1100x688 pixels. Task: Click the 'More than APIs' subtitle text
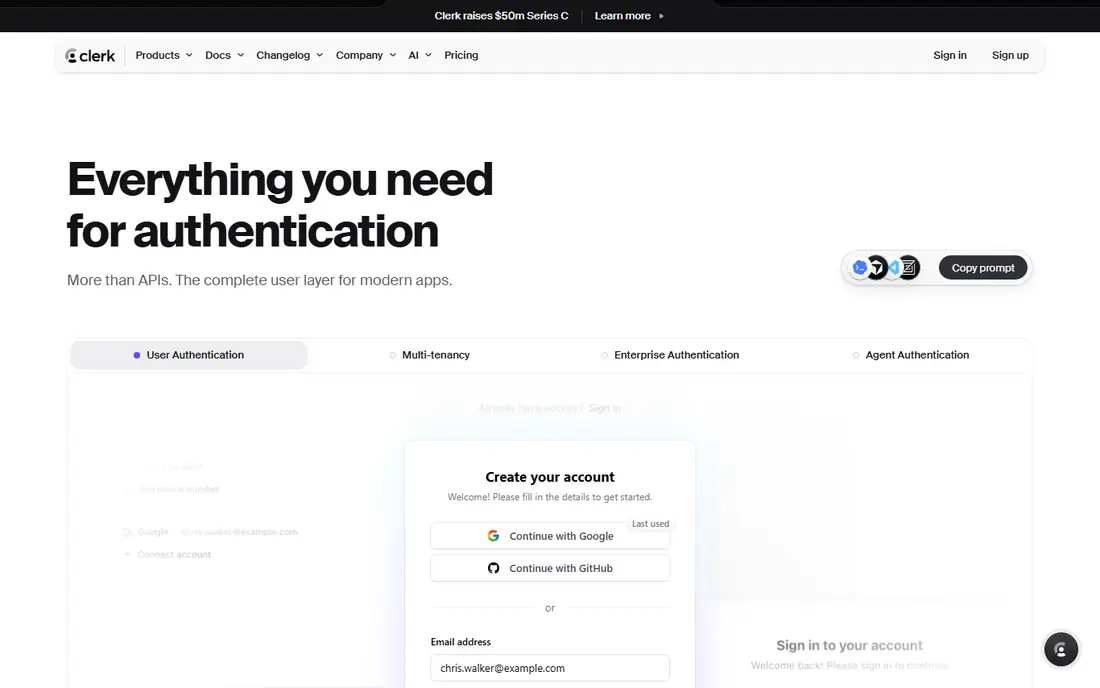coord(260,280)
